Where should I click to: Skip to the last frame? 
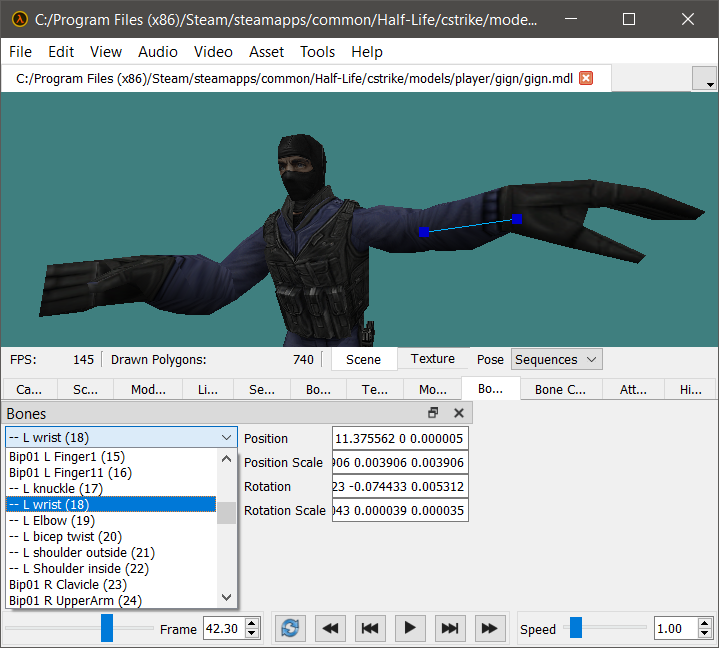[449, 628]
